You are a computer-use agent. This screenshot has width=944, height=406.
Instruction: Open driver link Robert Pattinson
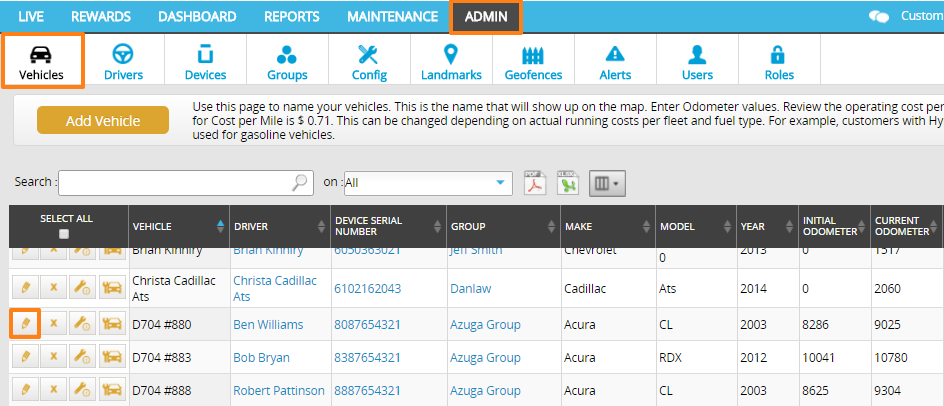point(279,391)
